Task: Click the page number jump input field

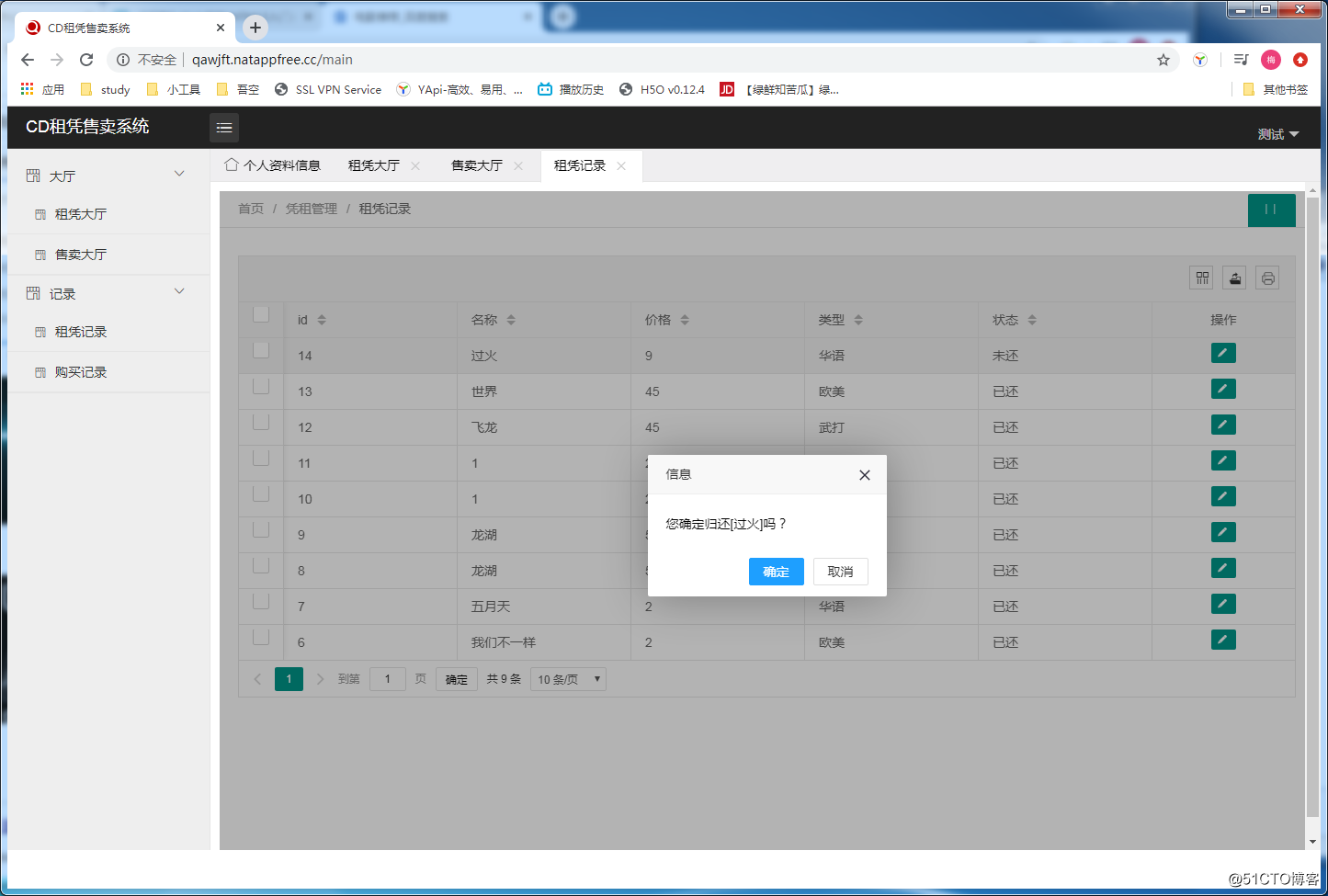Action: (388, 679)
